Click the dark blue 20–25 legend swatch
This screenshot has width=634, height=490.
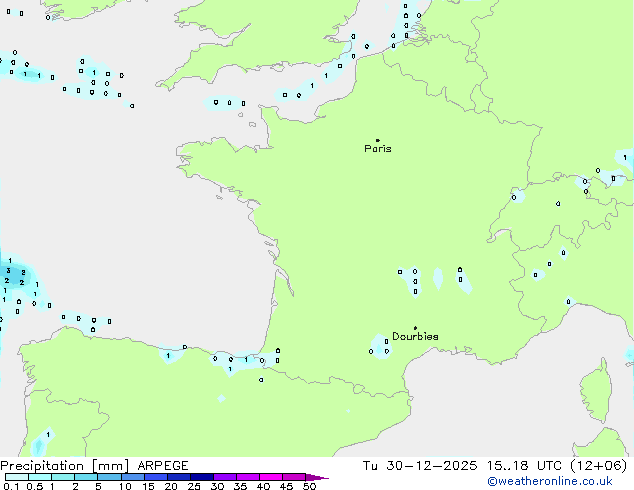[180, 478]
